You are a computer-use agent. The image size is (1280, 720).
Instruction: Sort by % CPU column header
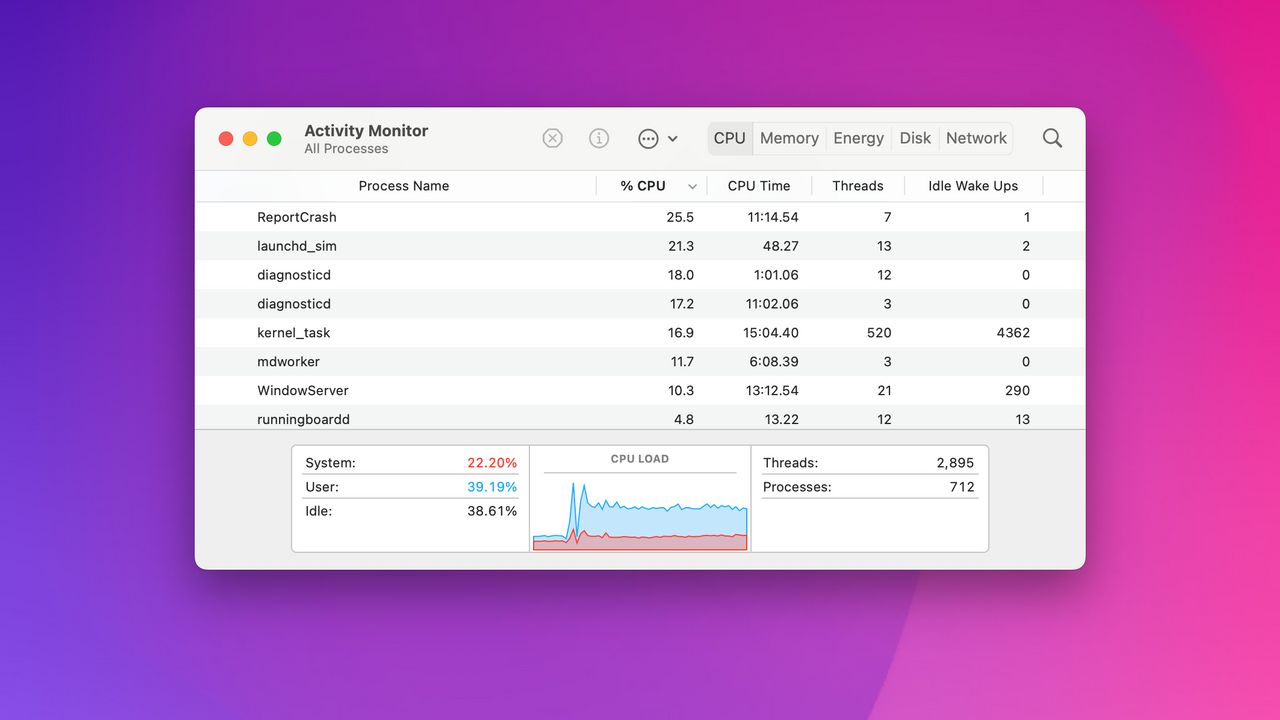point(642,186)
